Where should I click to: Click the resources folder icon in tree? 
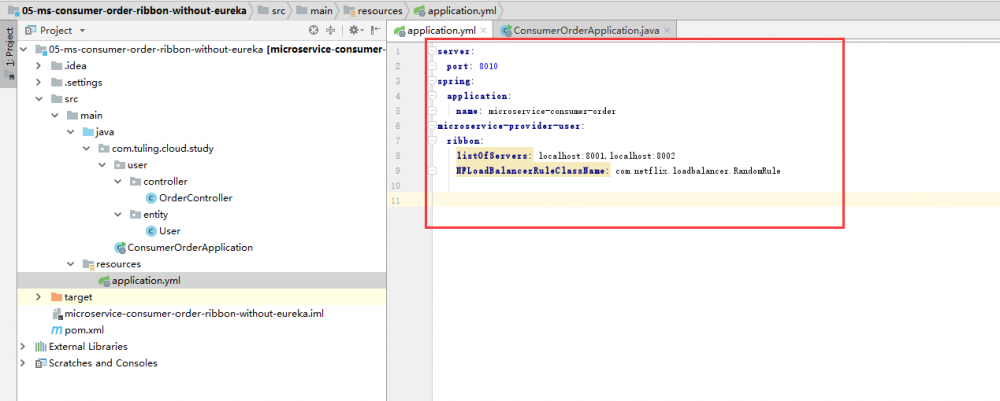coord(88,264)
